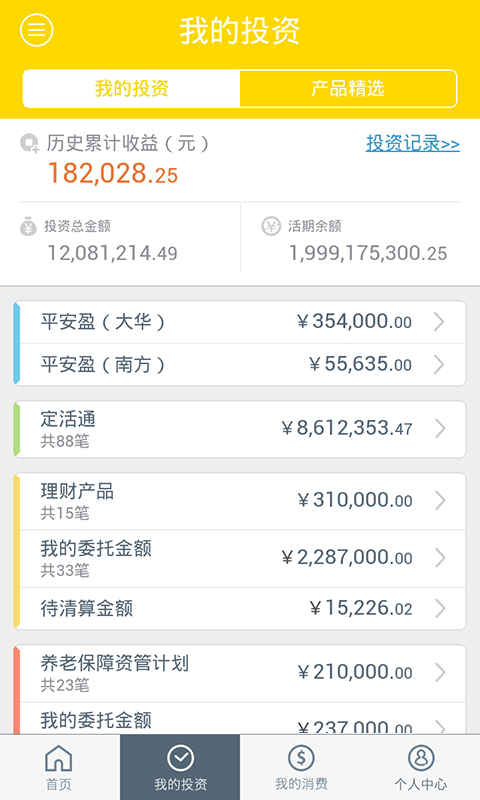Tap the money bag icon beside 投资总金额
The width and height of the screenshot is (480, 800).
(x=29, y=226)
